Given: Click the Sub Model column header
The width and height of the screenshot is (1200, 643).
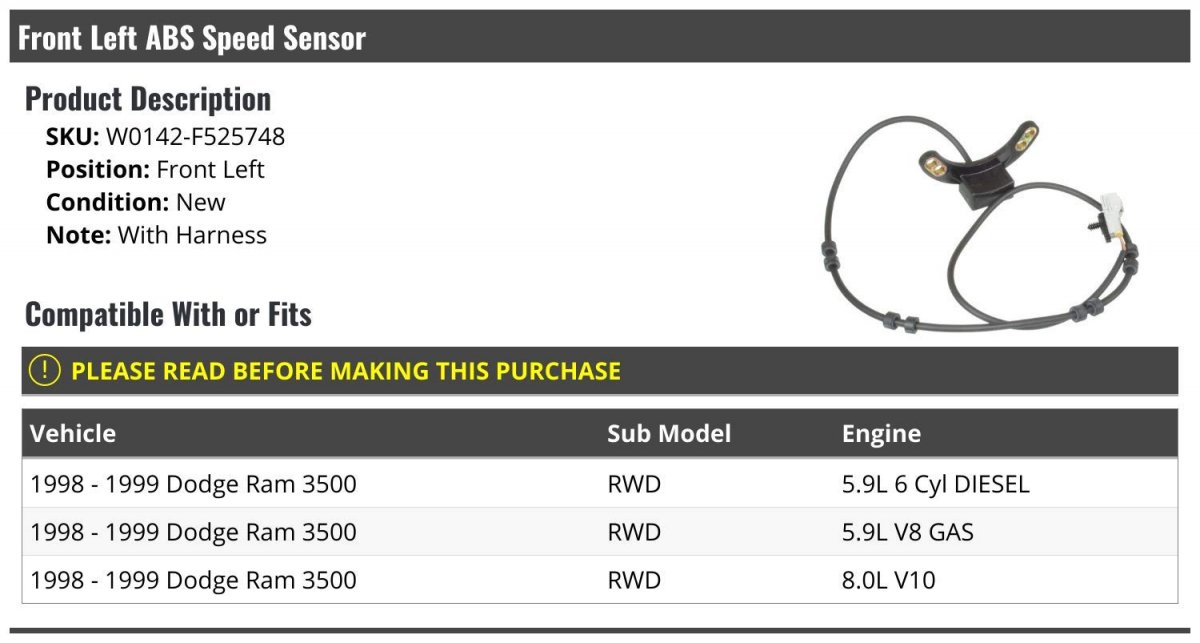Looking at the screenshot, I should (x=669, y=433).
